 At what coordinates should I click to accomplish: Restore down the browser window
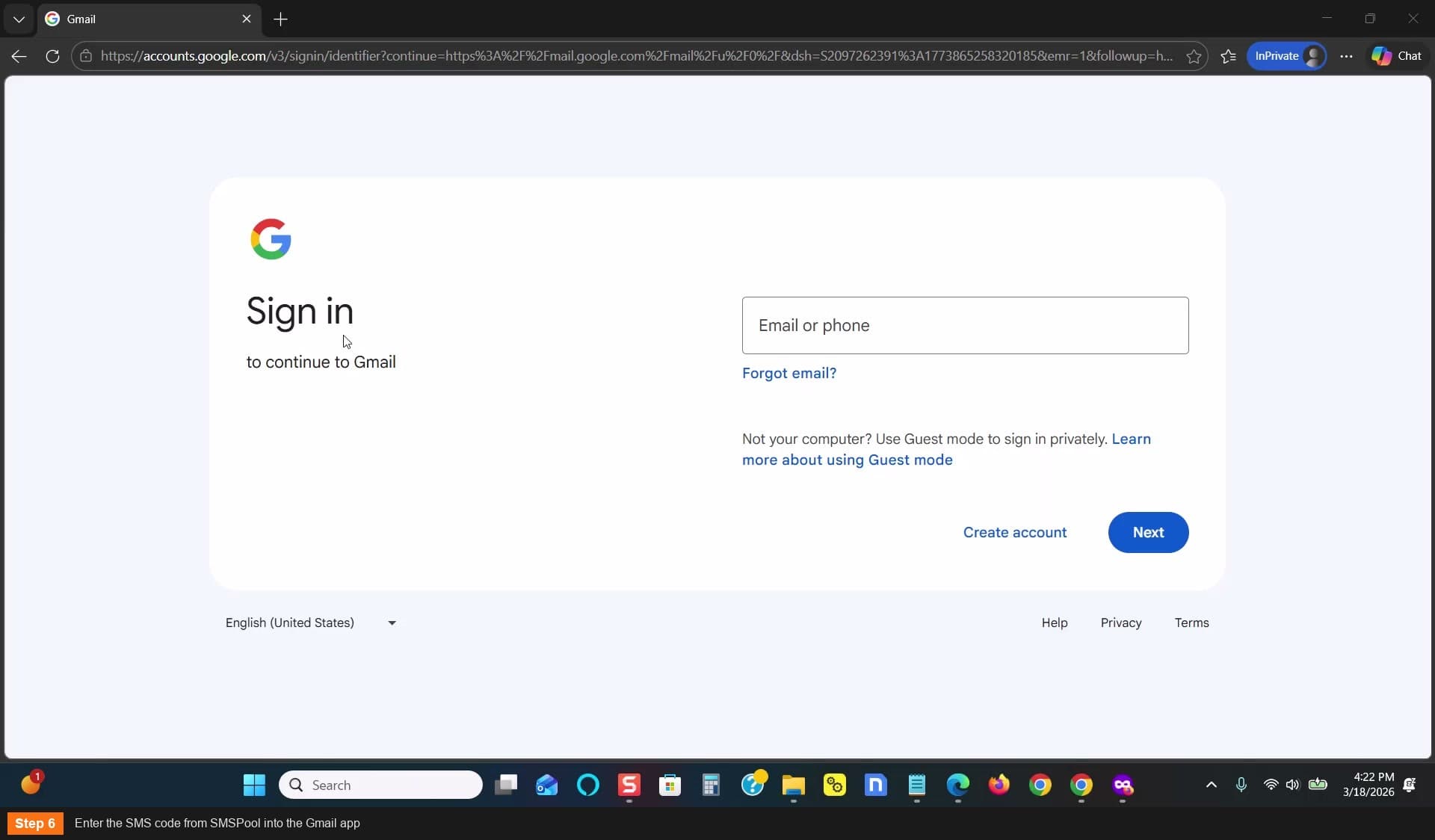point(1370,19)
